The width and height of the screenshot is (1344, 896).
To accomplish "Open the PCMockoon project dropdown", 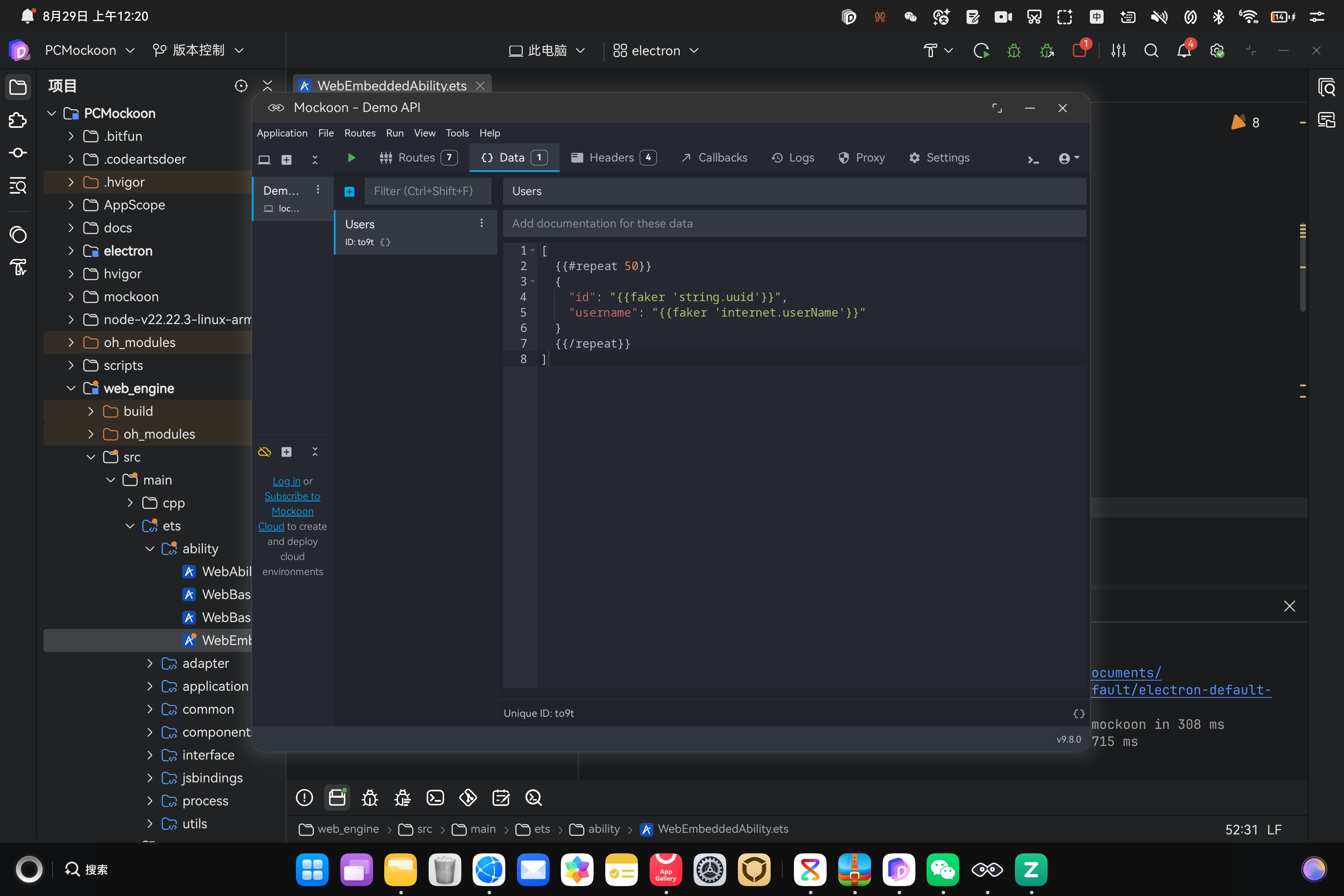I will tap(90, 51).
